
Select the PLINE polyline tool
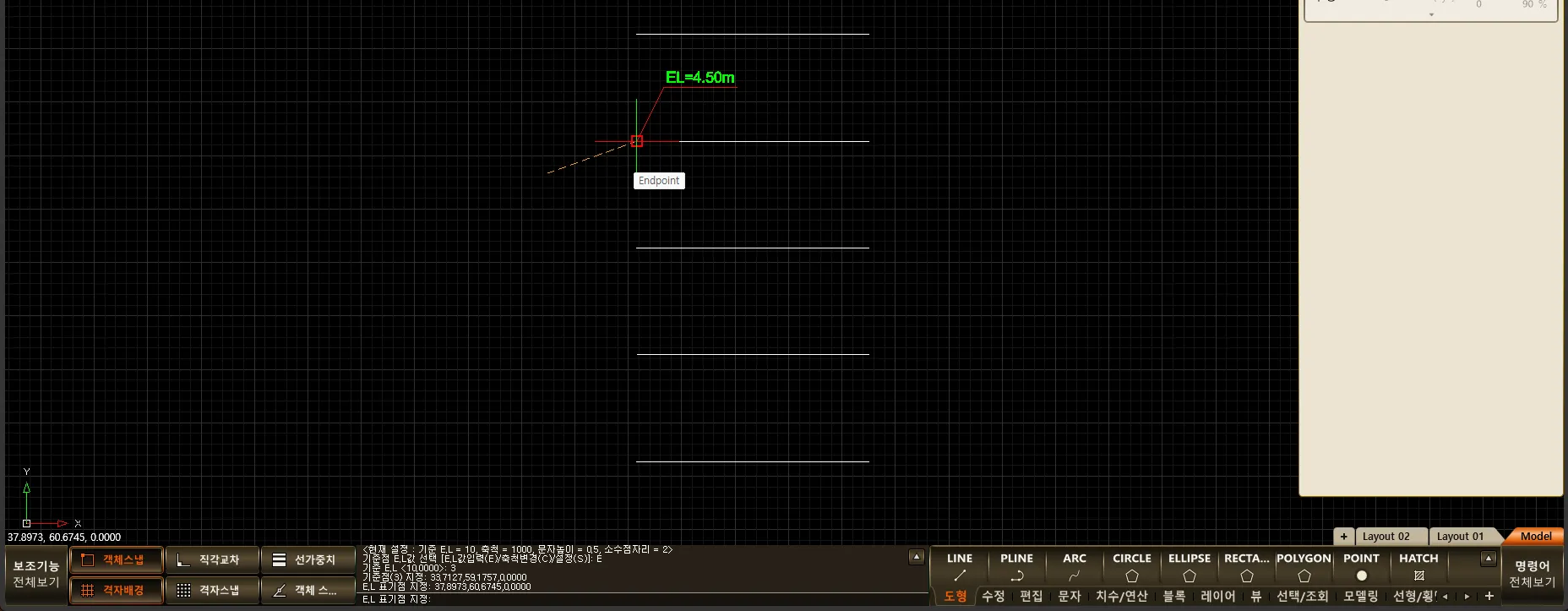pos(1016,567)
